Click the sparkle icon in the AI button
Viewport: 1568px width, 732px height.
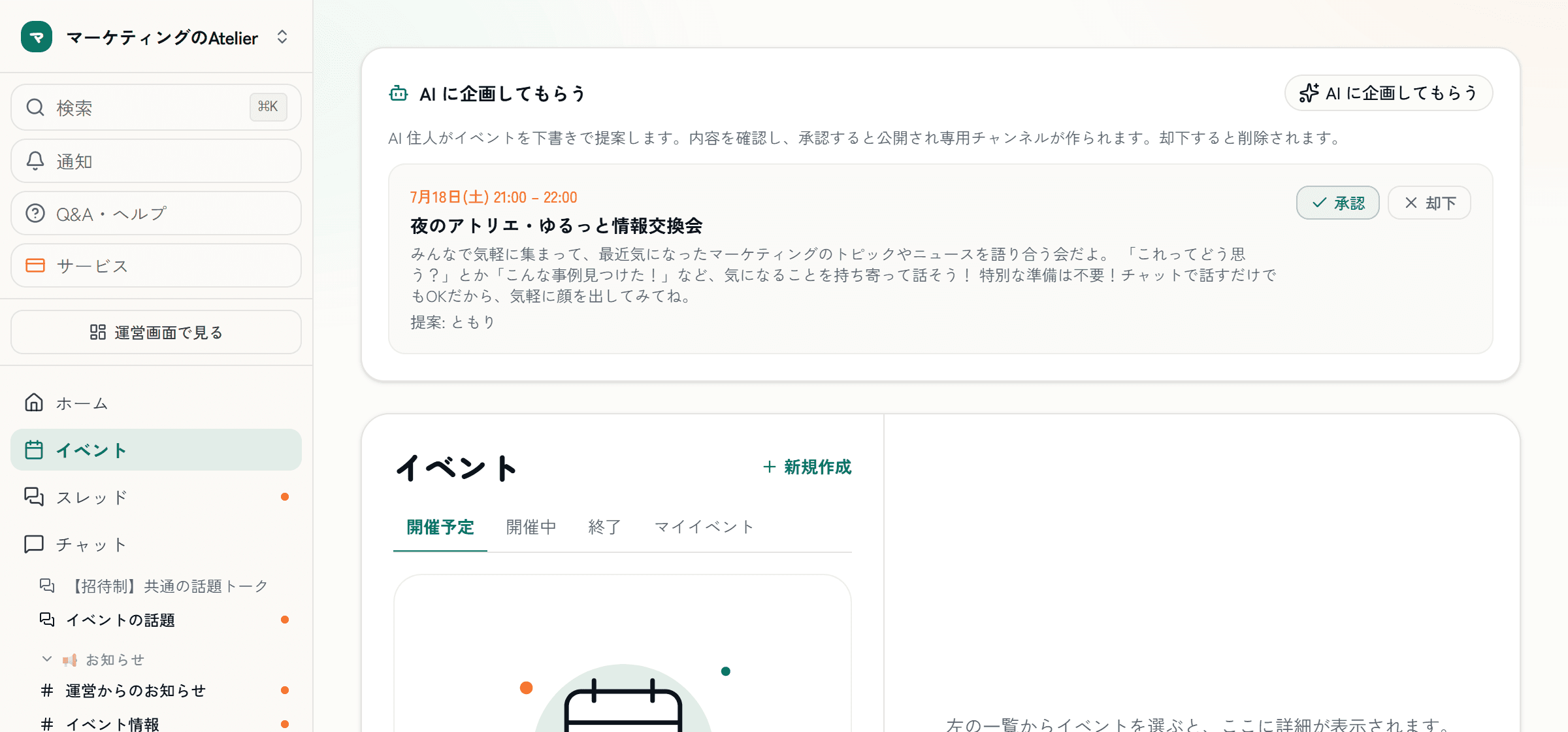(x=1309, y=93)
